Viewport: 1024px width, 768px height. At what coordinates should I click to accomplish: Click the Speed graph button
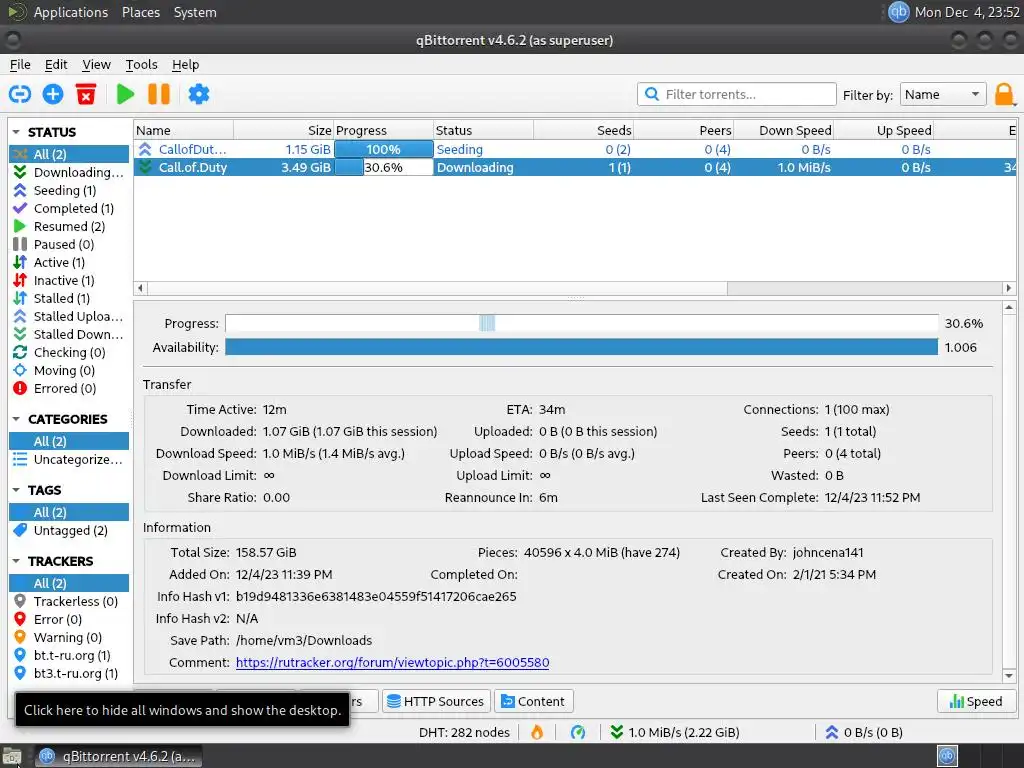(976, 701)
